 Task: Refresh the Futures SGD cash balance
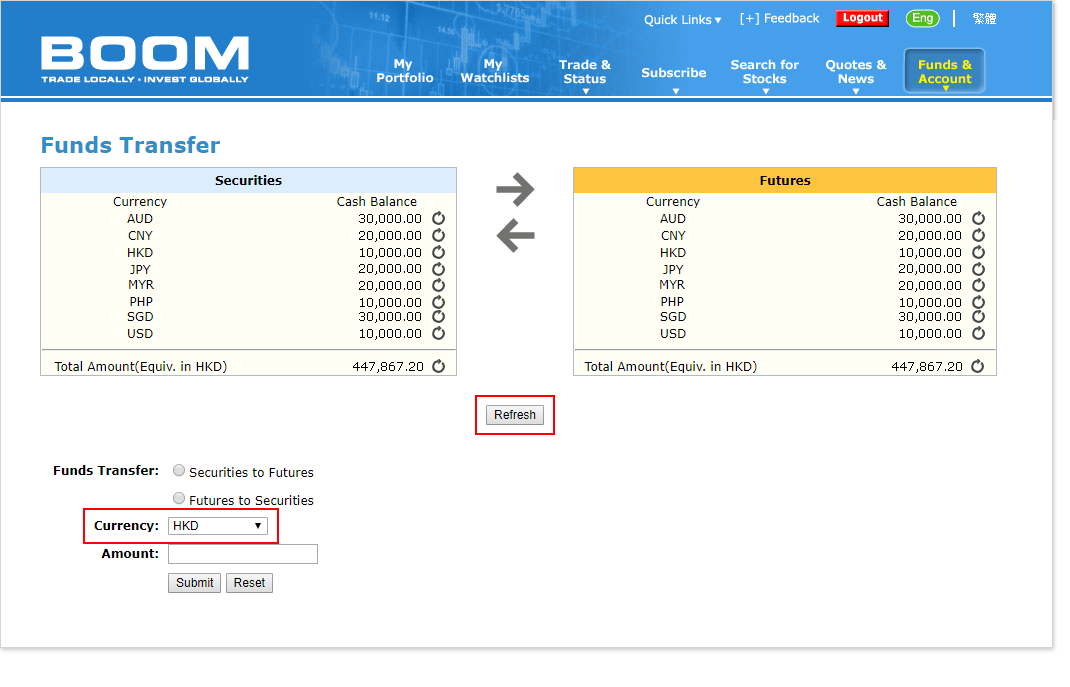click(x=979, y=317)
